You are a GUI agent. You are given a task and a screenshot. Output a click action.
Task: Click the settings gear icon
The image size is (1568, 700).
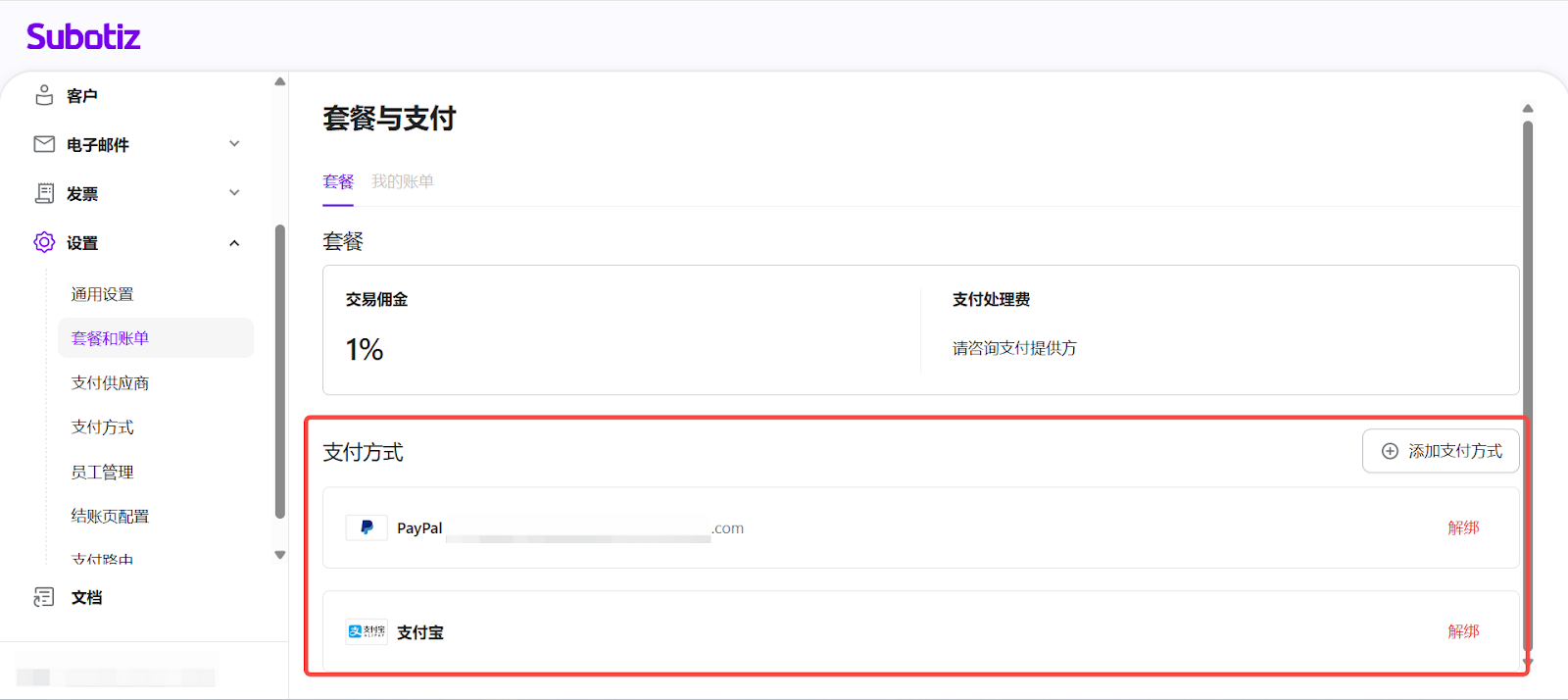point(44,242)
